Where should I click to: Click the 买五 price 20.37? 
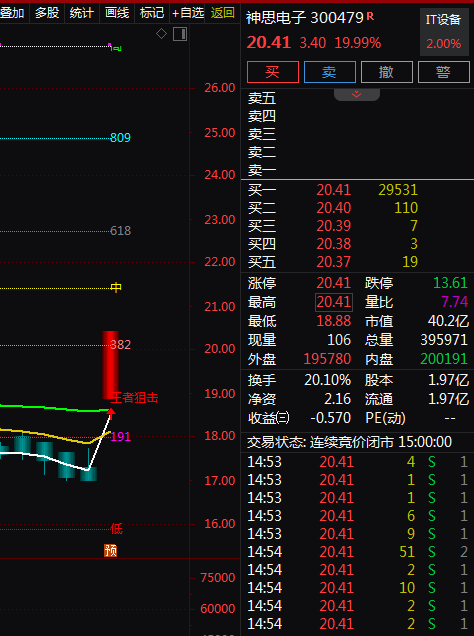[x=333, y=262]
